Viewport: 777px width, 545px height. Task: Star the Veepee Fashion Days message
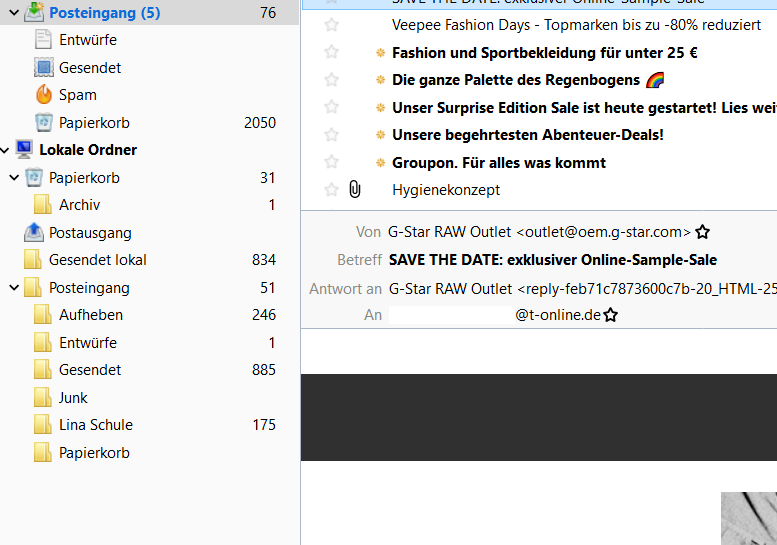point(332,25)
